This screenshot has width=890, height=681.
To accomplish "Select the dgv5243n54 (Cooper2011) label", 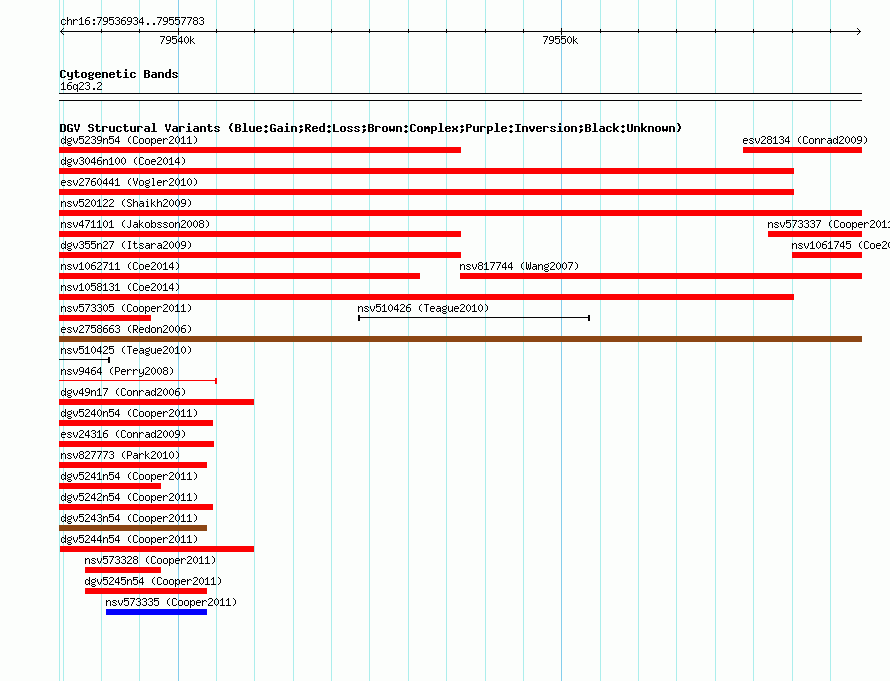I will tap(129, 518).
